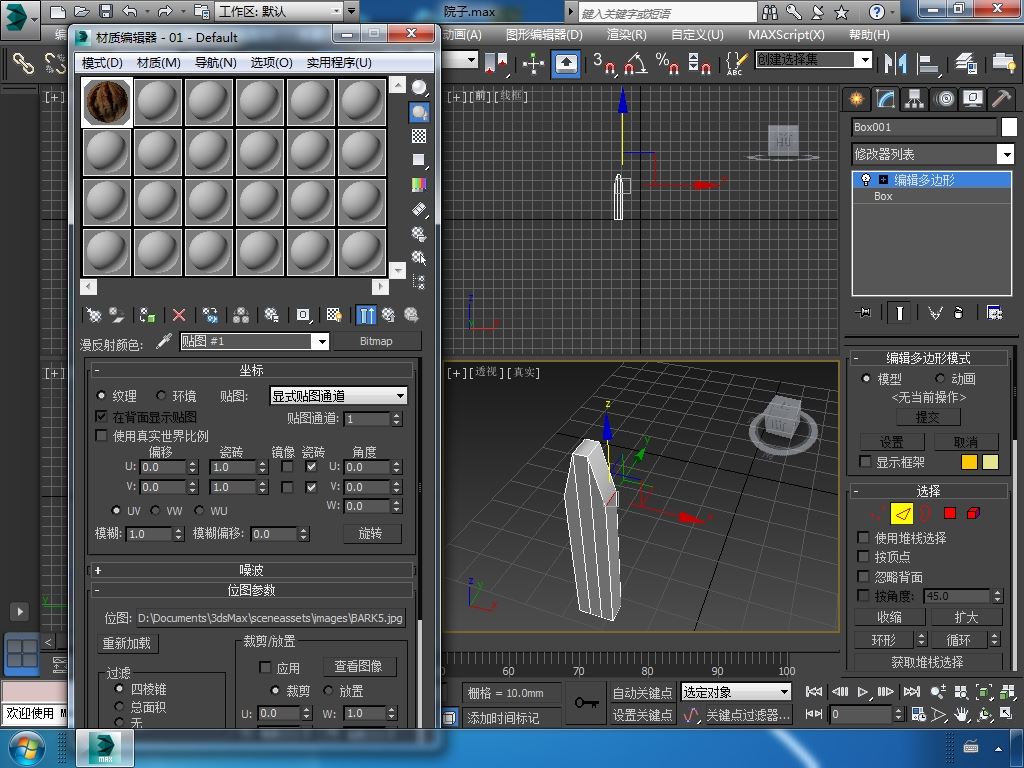Reset map with the red X icon

(179, 315)
